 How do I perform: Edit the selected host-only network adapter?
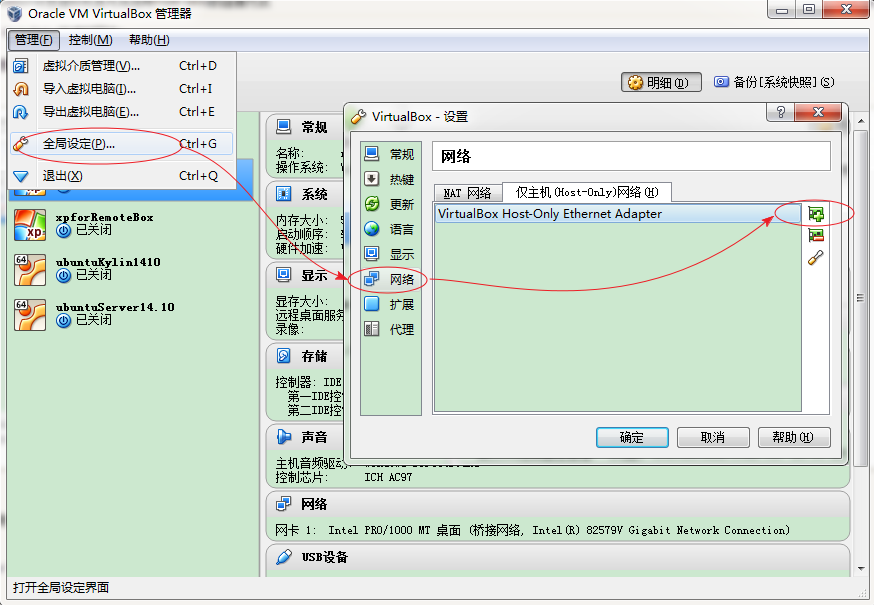point(816,258)
